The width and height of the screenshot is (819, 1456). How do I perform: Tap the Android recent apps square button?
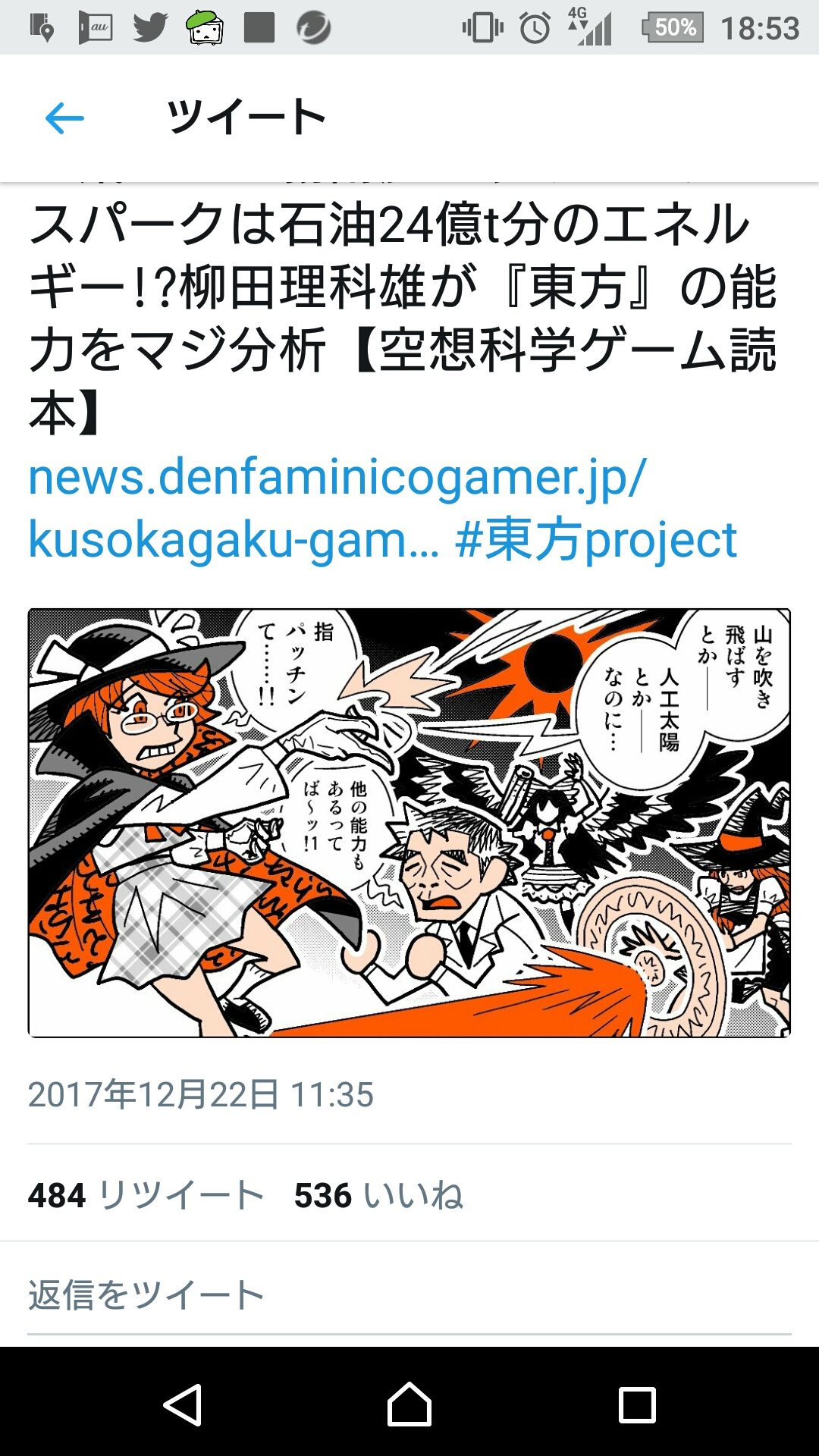tap(637, 1404)
